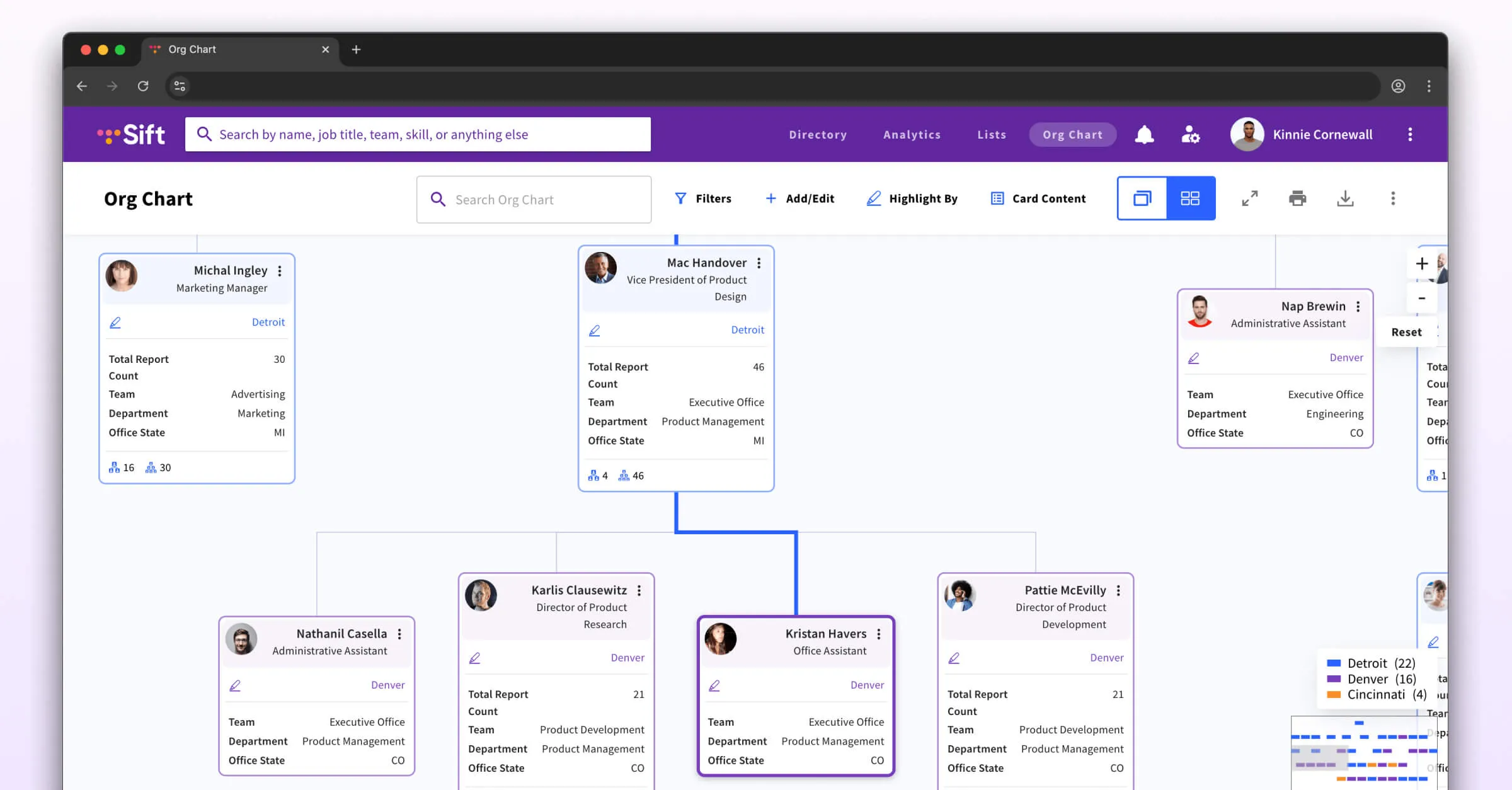
Task: Switch to grid card view toggle
Action: [1190, 198]
